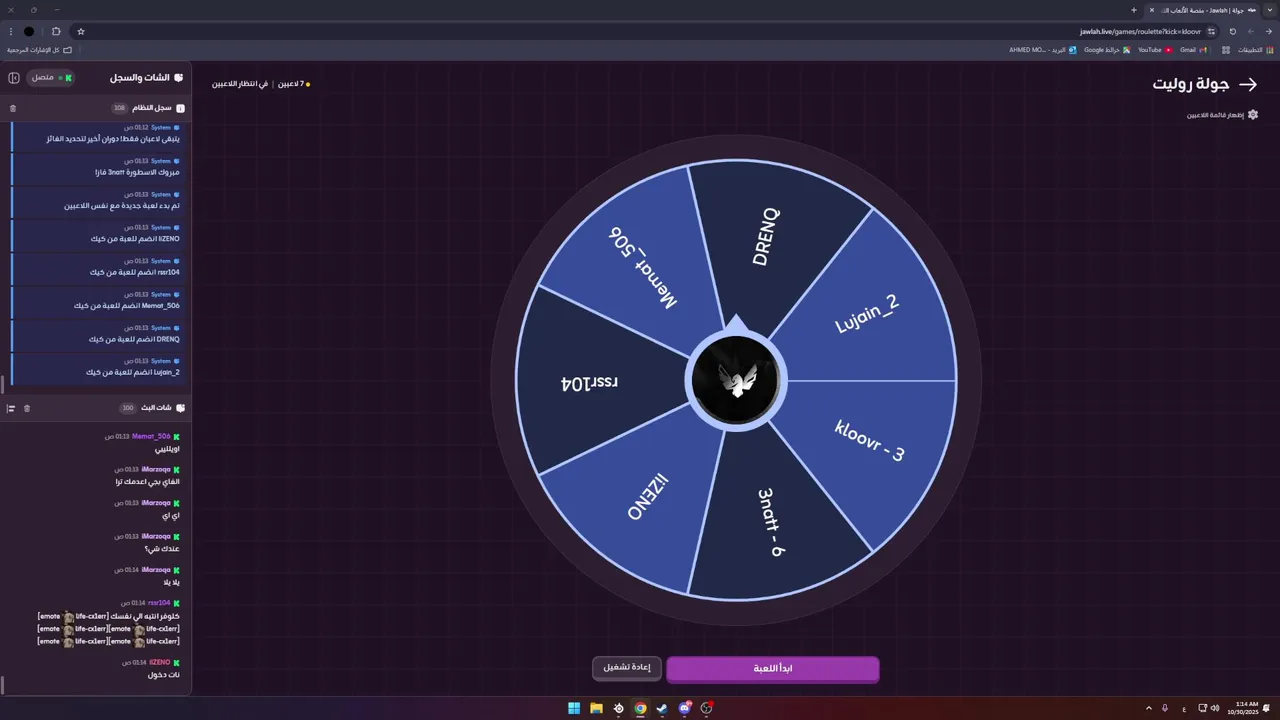Clear stream chat using its trash icon
Viewport: 1280px width, 720px height.
(x=27, y=408)
